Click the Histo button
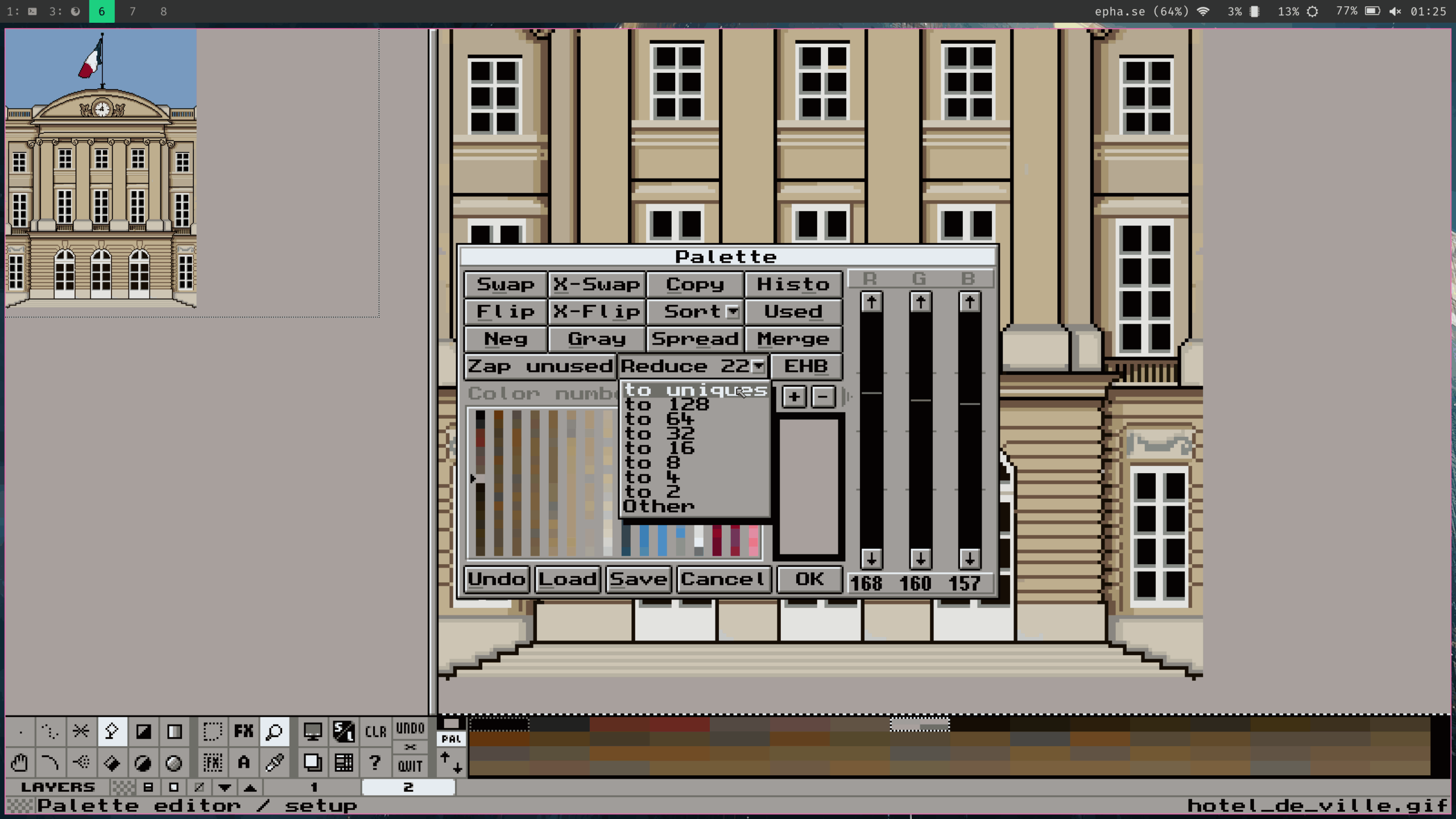The image size is (1456, 819). pyautogui.click(x=793, y=284)
